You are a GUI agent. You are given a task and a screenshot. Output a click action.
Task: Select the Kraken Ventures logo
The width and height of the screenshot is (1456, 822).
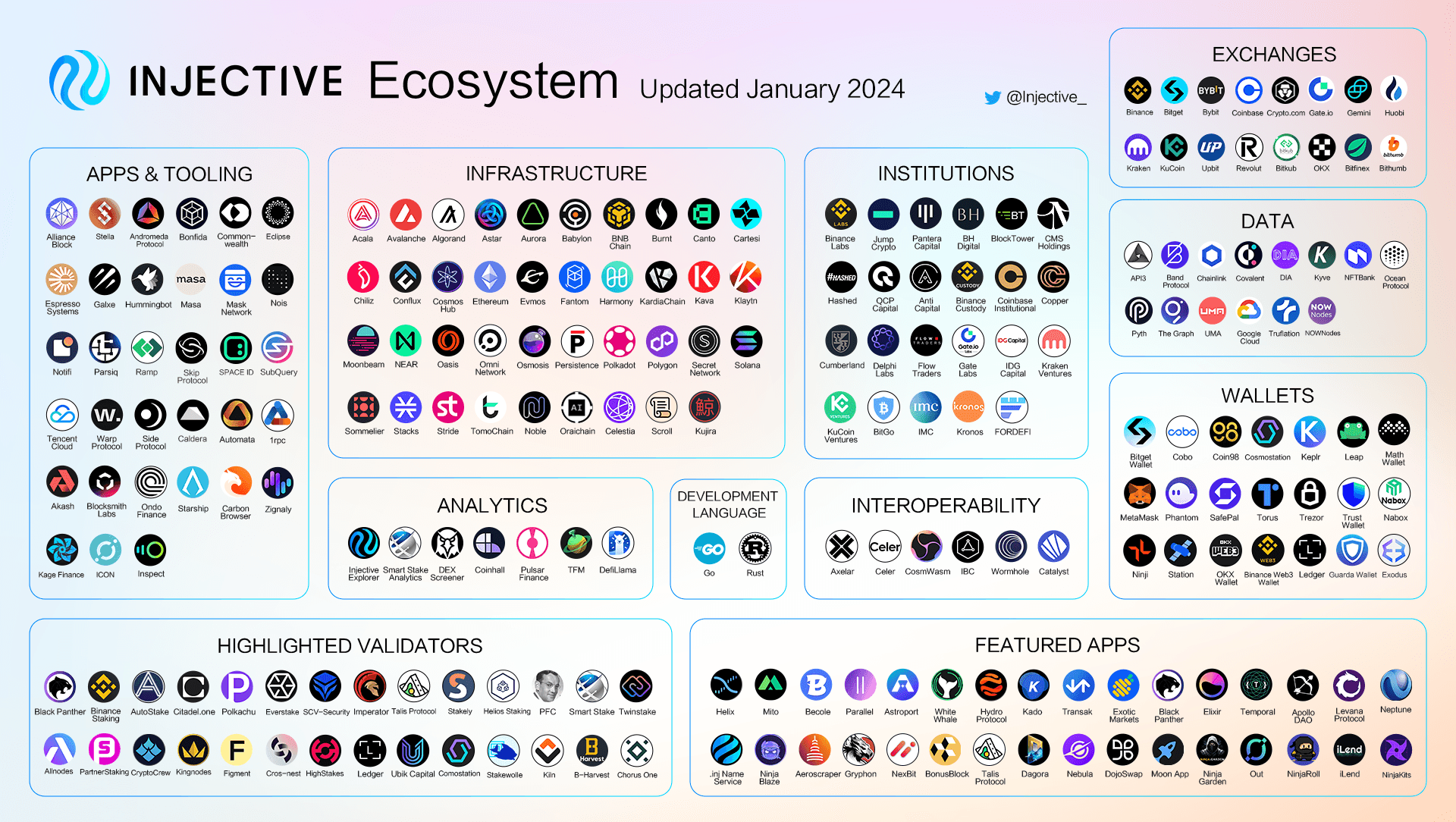(x=1054, y=341)
